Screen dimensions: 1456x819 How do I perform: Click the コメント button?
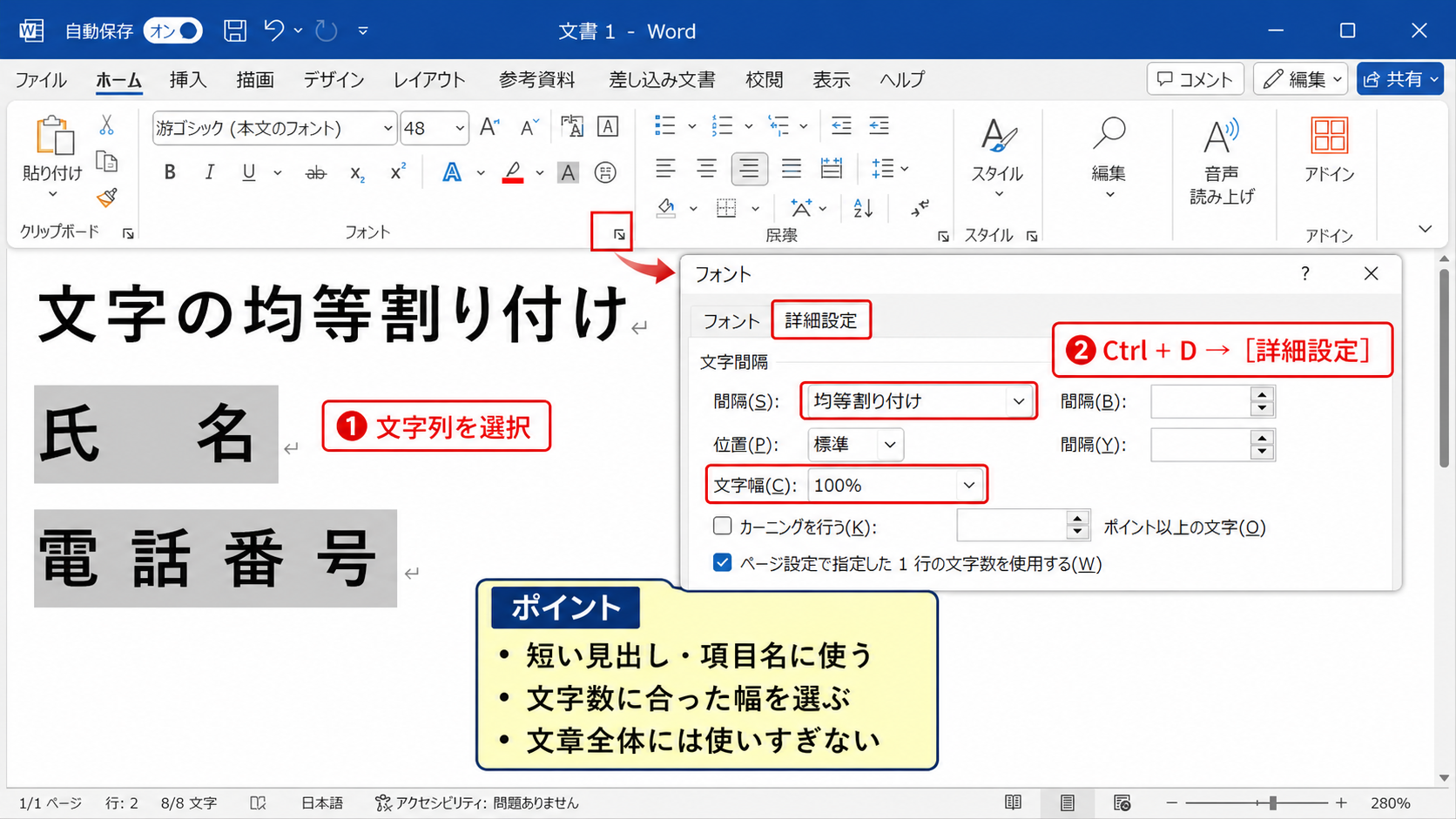tap(1195, 79)
